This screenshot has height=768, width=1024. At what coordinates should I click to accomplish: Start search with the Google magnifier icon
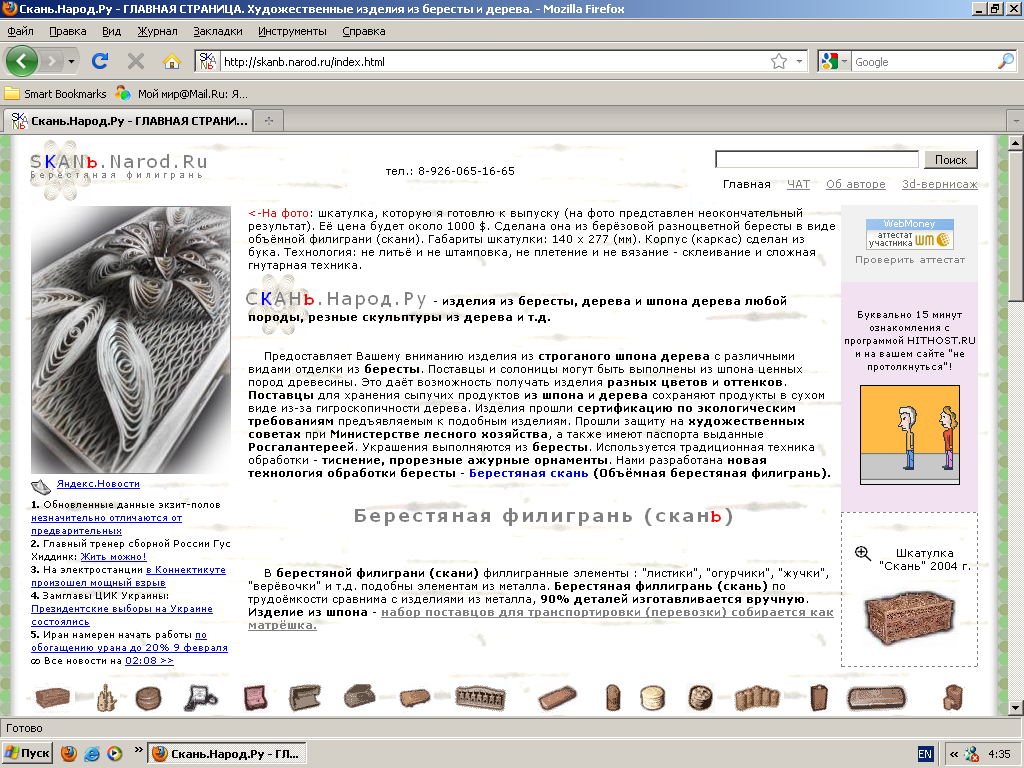(1006, 61)
